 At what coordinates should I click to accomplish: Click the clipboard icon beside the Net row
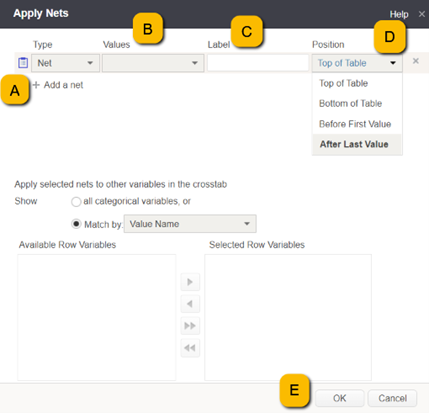point(23,63)
